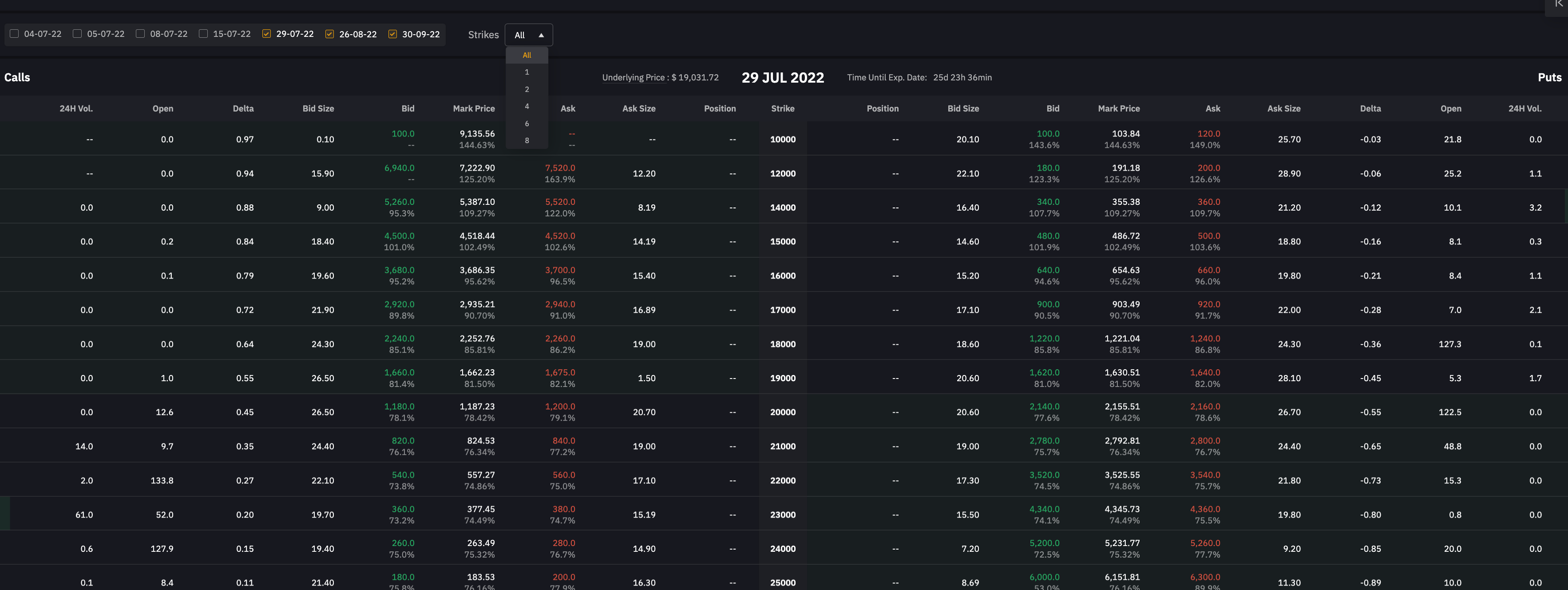Click put bid 5,200.0 at strike 24000
1568x590 pixels.
pos(1045,543)
